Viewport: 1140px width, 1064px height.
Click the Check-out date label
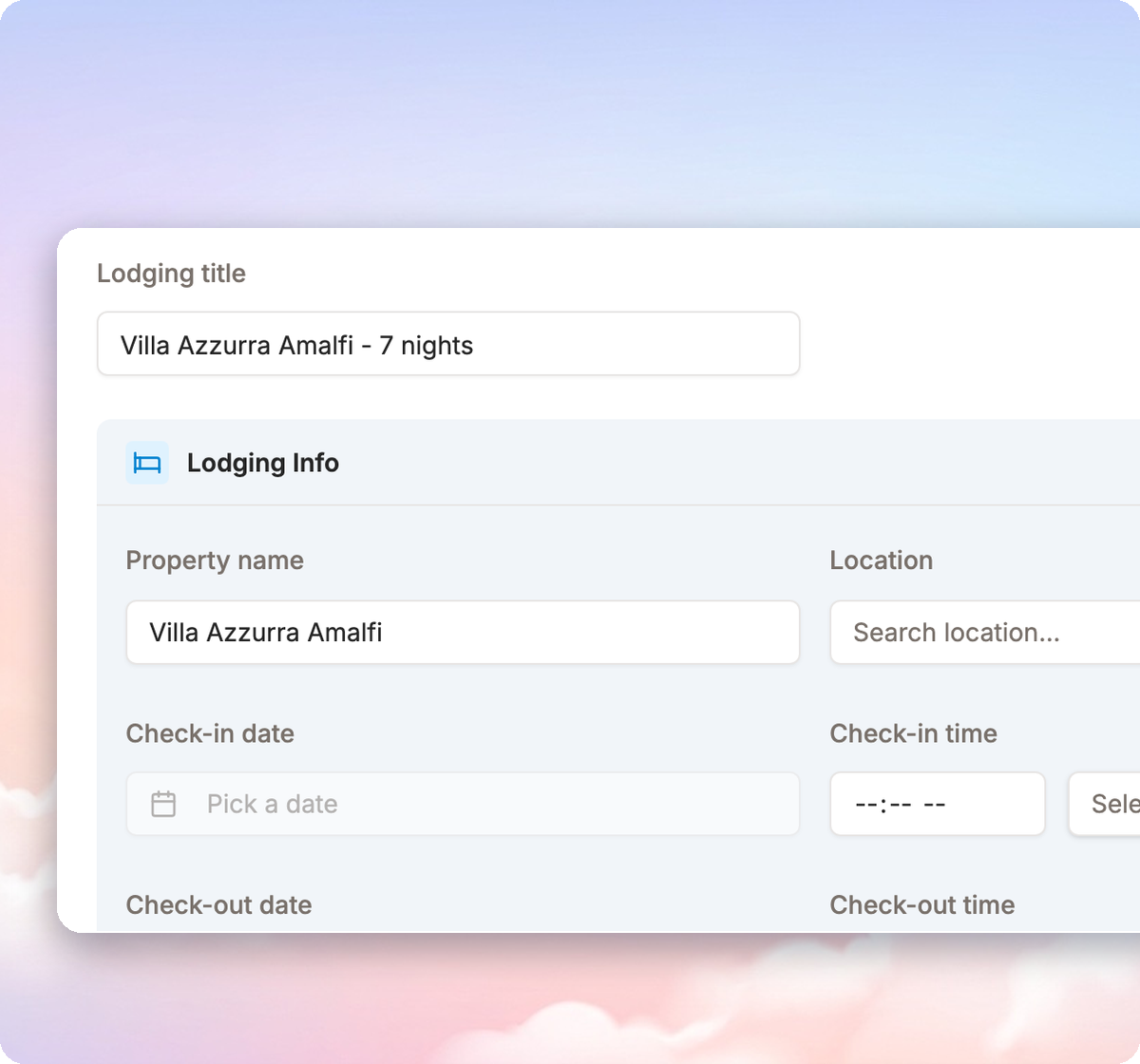[x=218, y=904]
